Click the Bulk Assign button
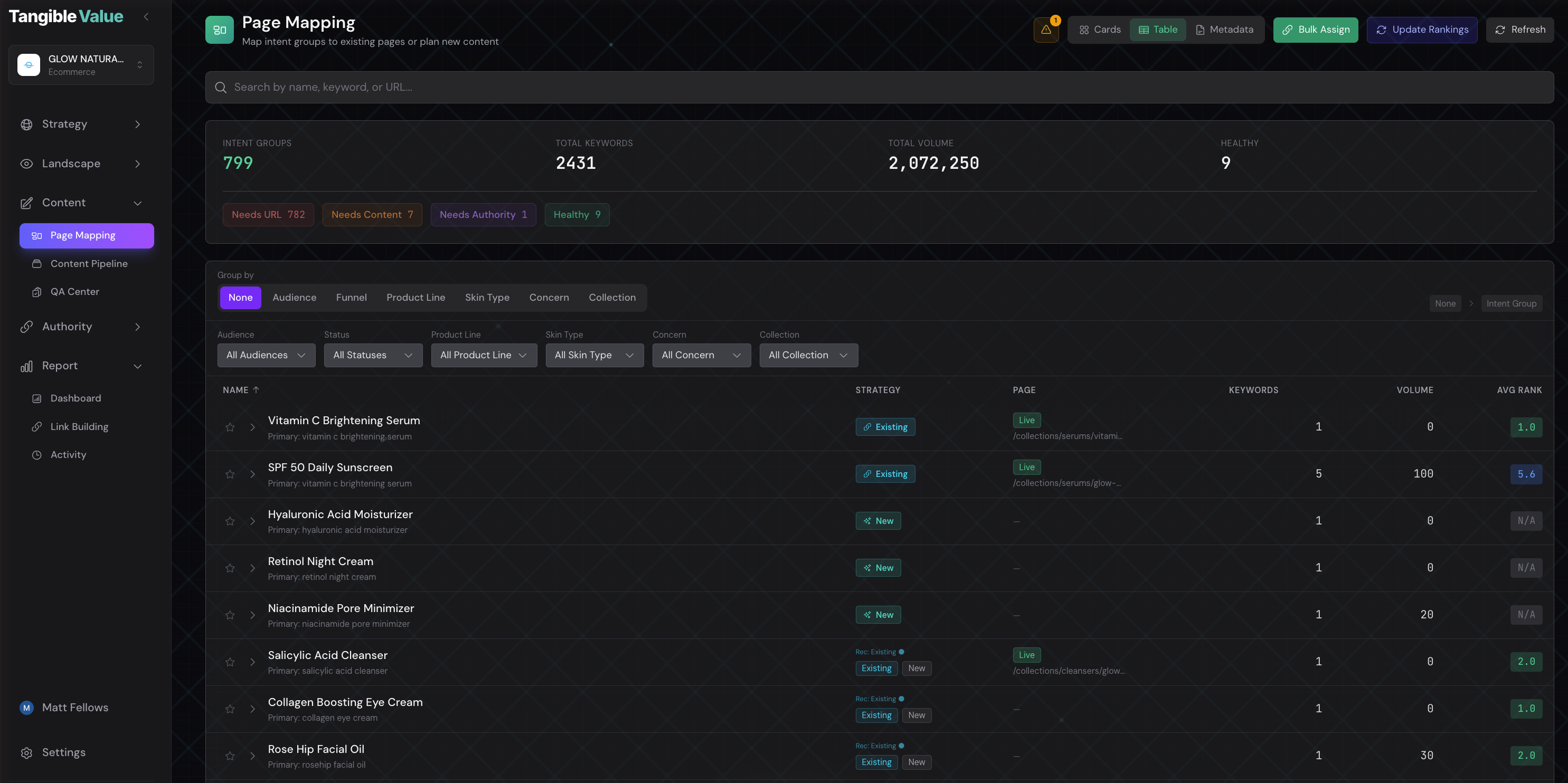 1315,29
